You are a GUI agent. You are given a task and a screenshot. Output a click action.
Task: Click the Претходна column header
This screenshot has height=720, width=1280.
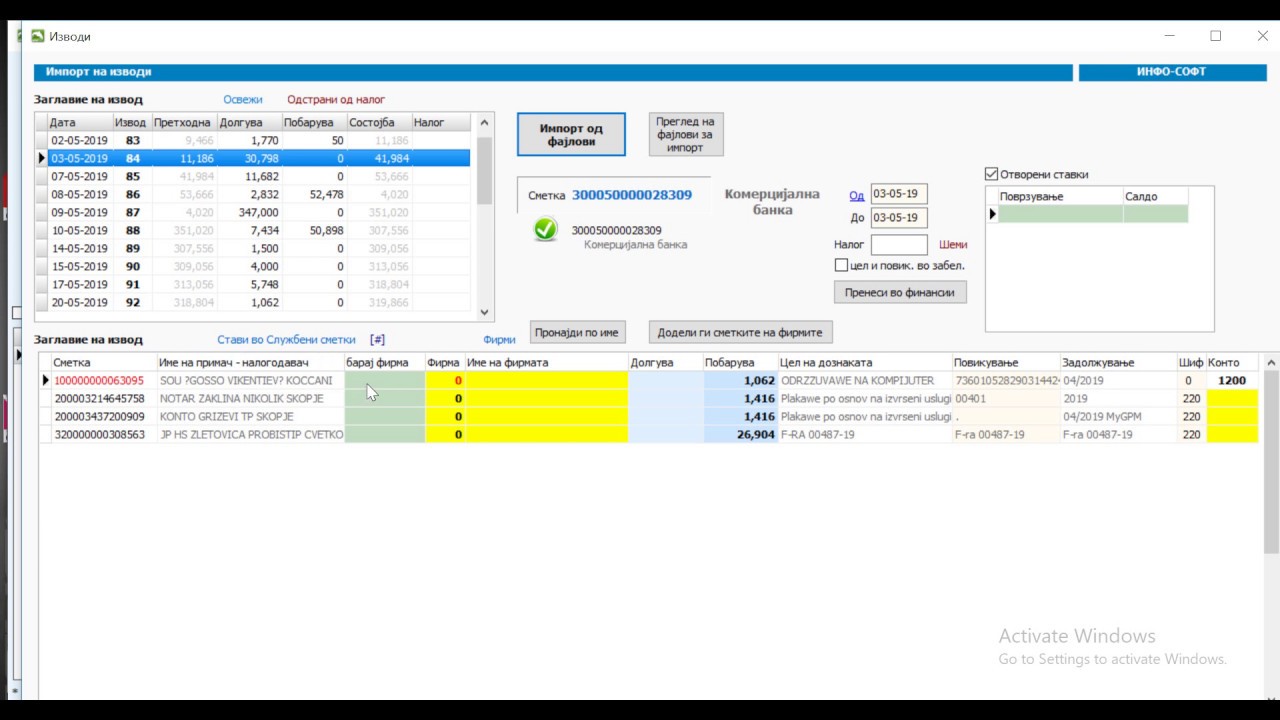point(184,123)
